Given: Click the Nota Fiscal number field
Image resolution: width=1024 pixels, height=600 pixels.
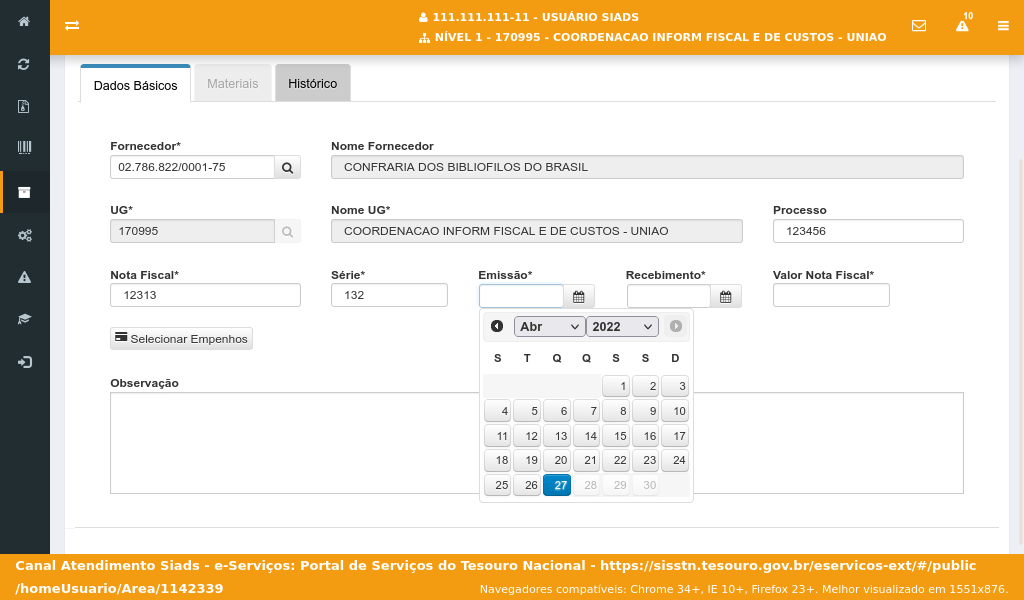Looking at the screenshot, I should [x=205, y=295].
